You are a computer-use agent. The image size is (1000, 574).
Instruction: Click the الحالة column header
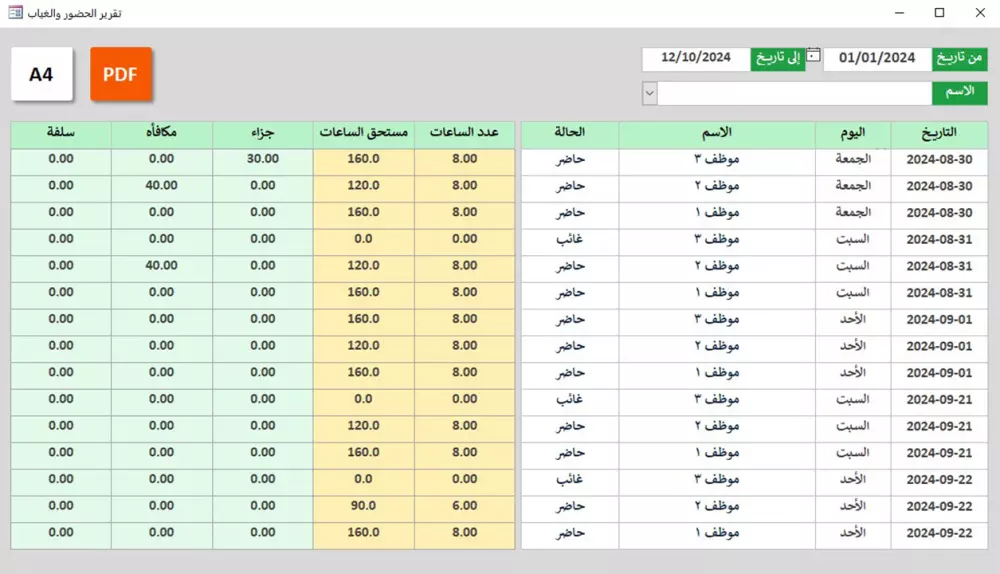(570, 133)
